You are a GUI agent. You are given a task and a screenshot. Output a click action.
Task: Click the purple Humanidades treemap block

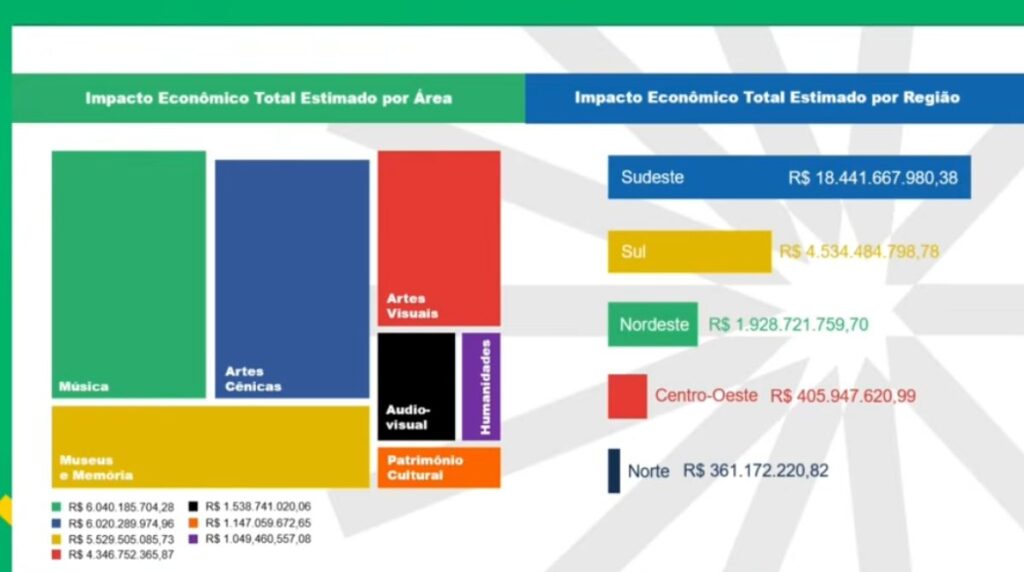click(x=482, y=386)
